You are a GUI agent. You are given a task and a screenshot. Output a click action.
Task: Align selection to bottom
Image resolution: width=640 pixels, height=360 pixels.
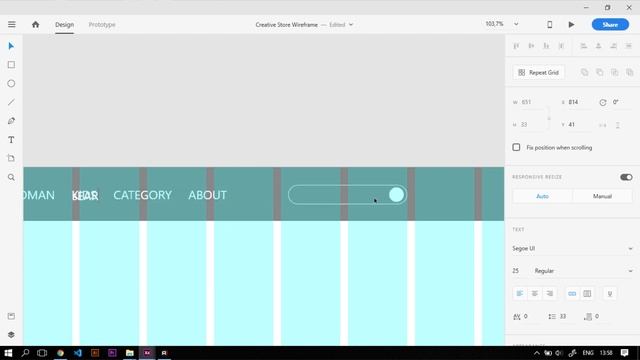click(x=546, y=46)
